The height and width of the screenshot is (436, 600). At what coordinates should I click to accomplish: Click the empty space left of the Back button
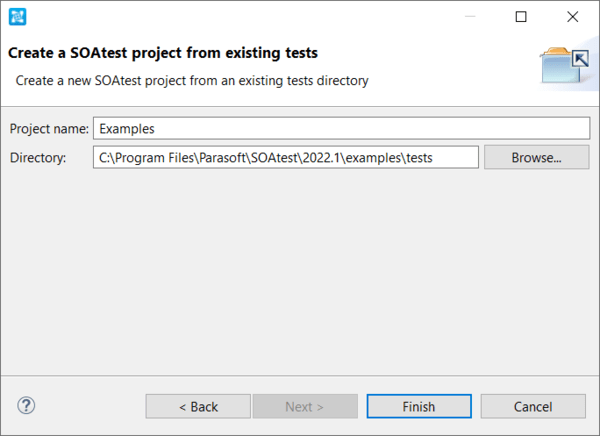[x=90, y=406]
